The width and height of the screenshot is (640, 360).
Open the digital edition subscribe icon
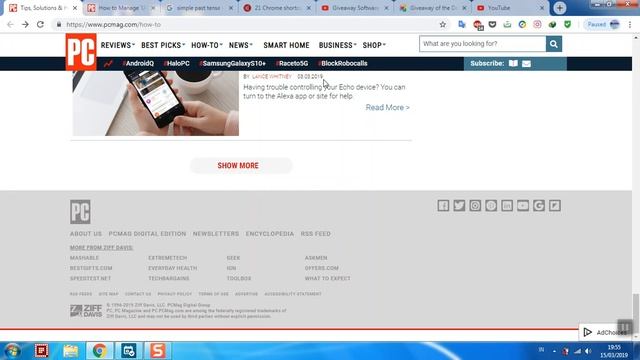point(513,63)
